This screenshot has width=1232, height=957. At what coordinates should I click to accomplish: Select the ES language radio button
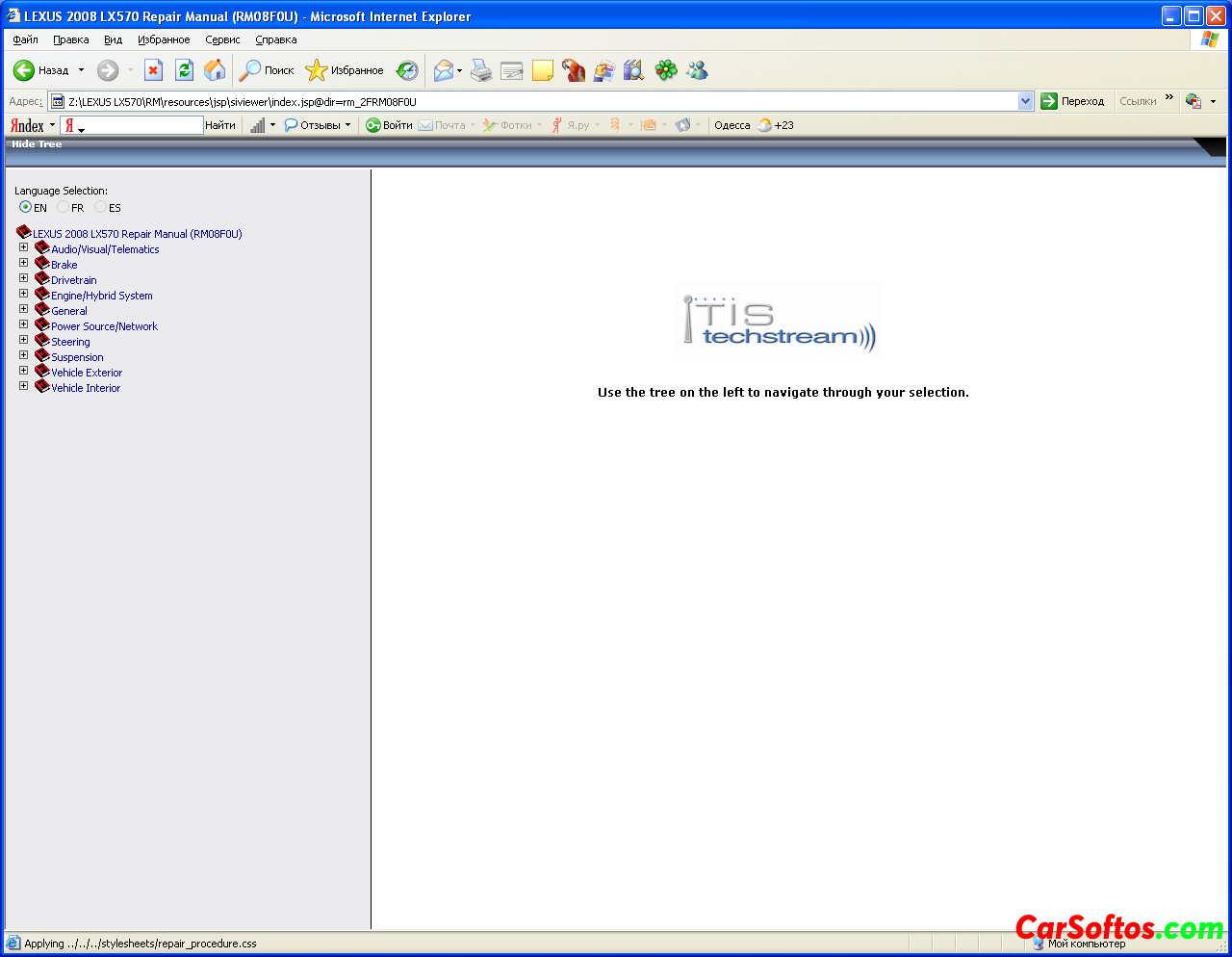pos(100,207)
